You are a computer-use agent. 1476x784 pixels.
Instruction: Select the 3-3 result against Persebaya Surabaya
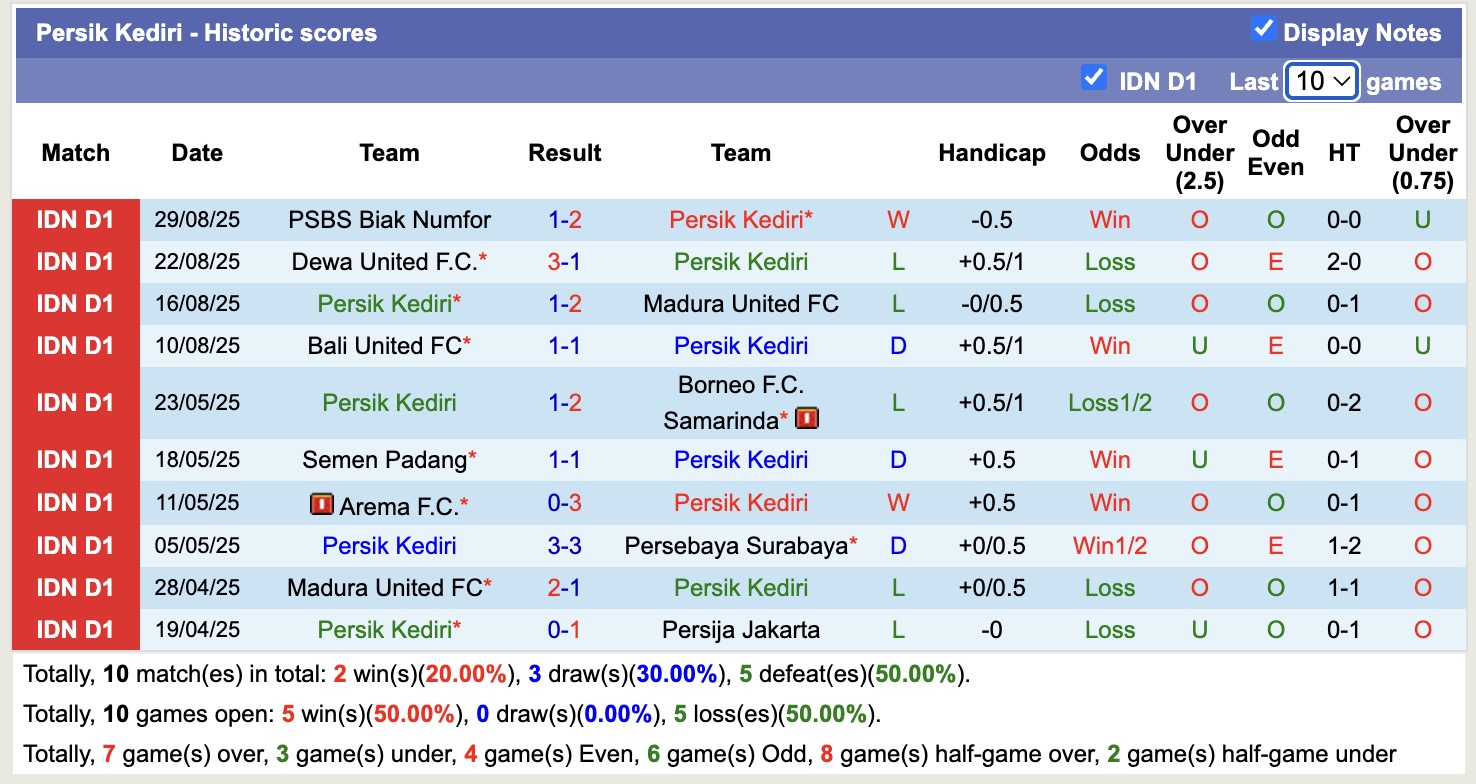[x=565, y=545]
